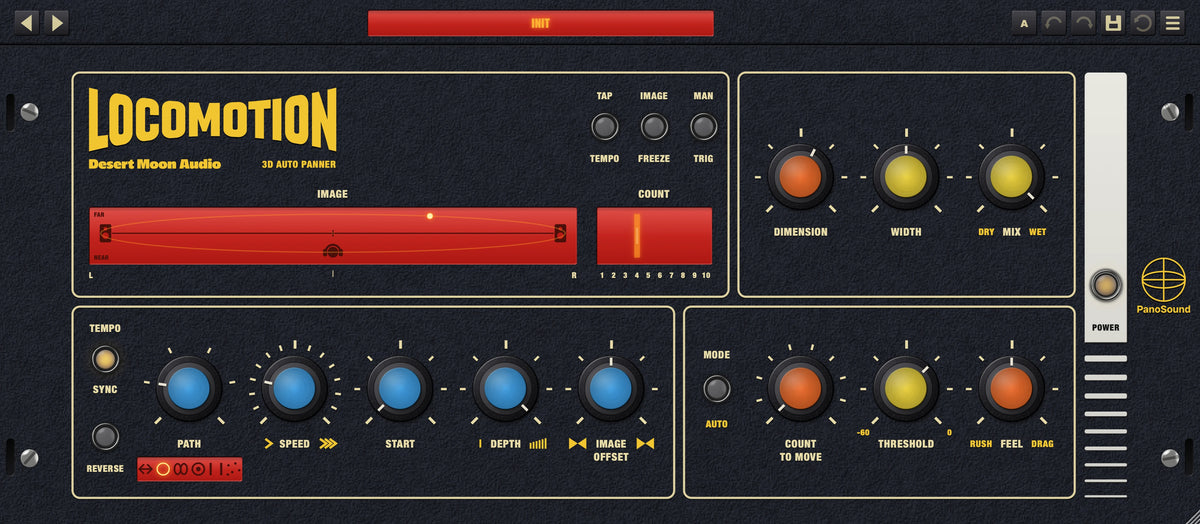Click the single bar depth icon

(480, 443)
